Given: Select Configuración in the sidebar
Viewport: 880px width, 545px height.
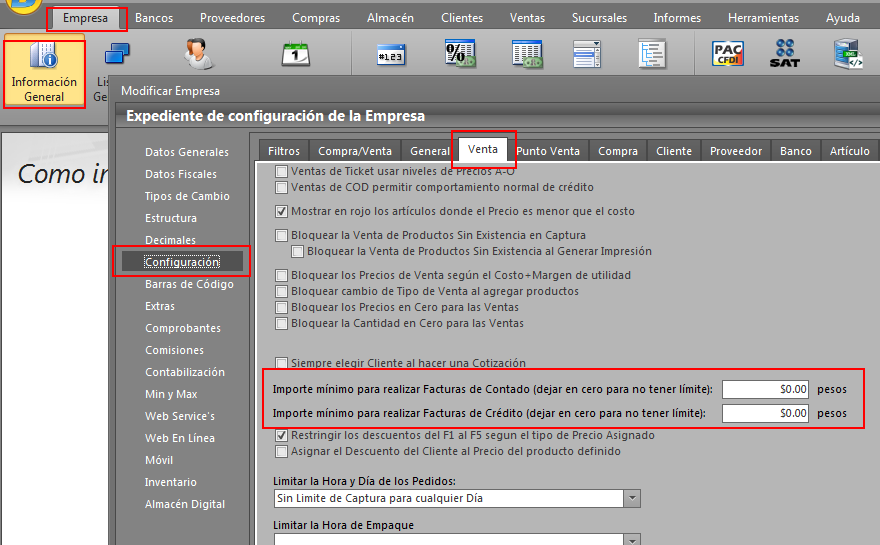Looking at the screenshot, I should [182, 262].
